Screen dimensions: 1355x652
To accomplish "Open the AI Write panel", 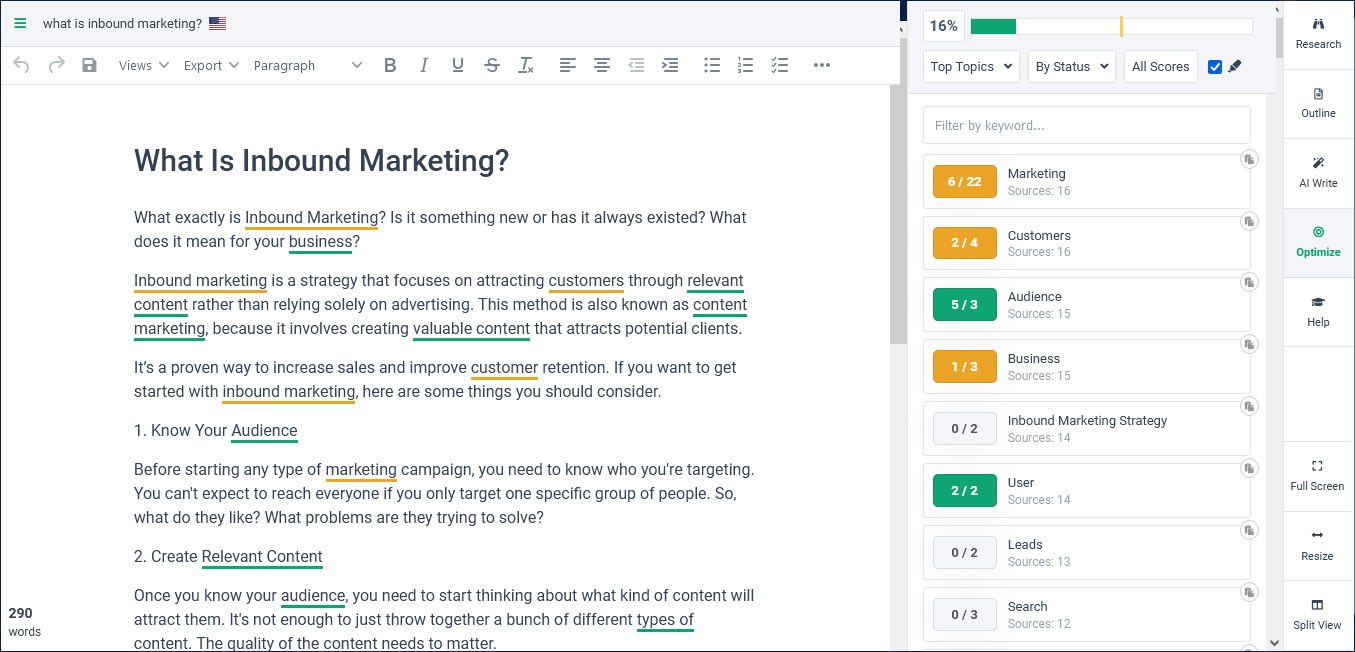I will (1318, 172).
